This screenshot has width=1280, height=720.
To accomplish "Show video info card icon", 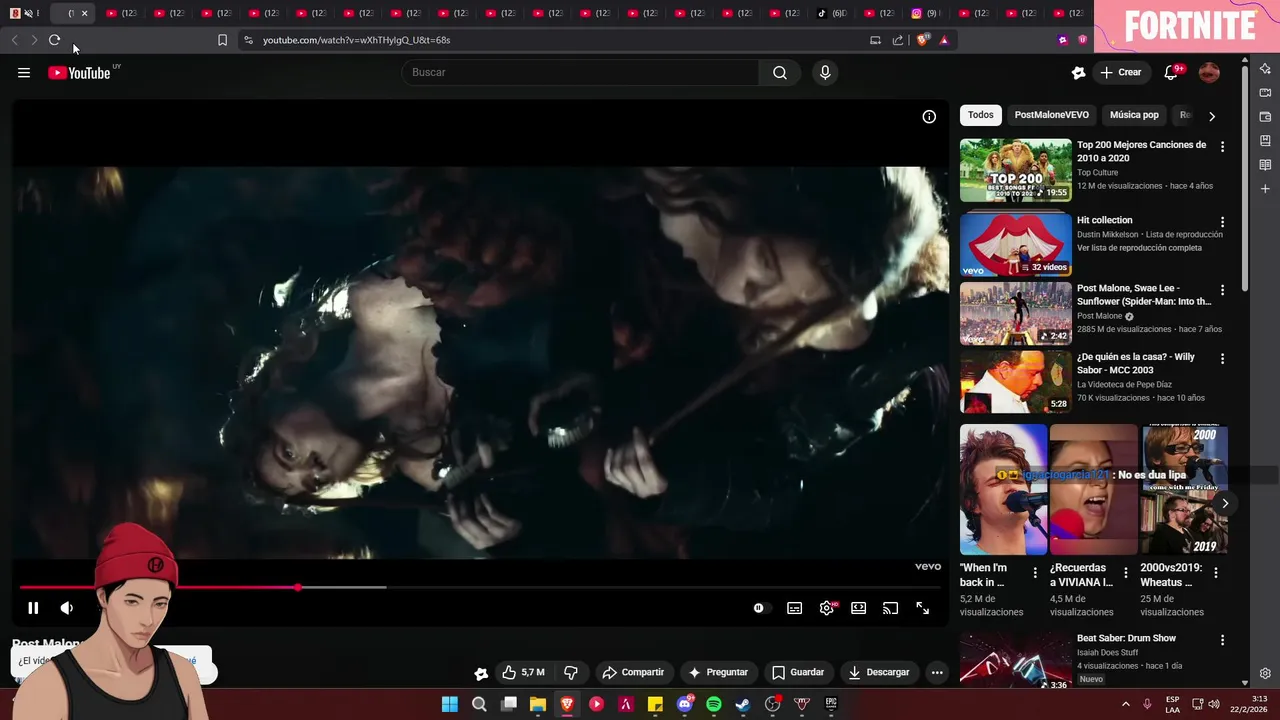I will point(929,117).
